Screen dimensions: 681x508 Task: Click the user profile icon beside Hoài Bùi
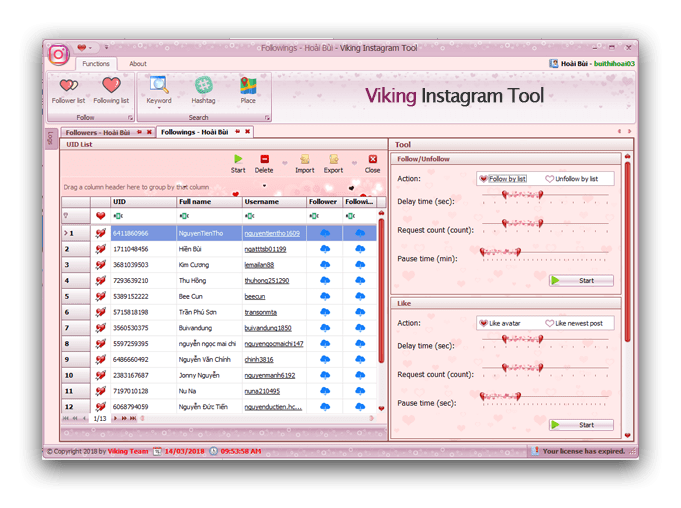tap(554, 63)
